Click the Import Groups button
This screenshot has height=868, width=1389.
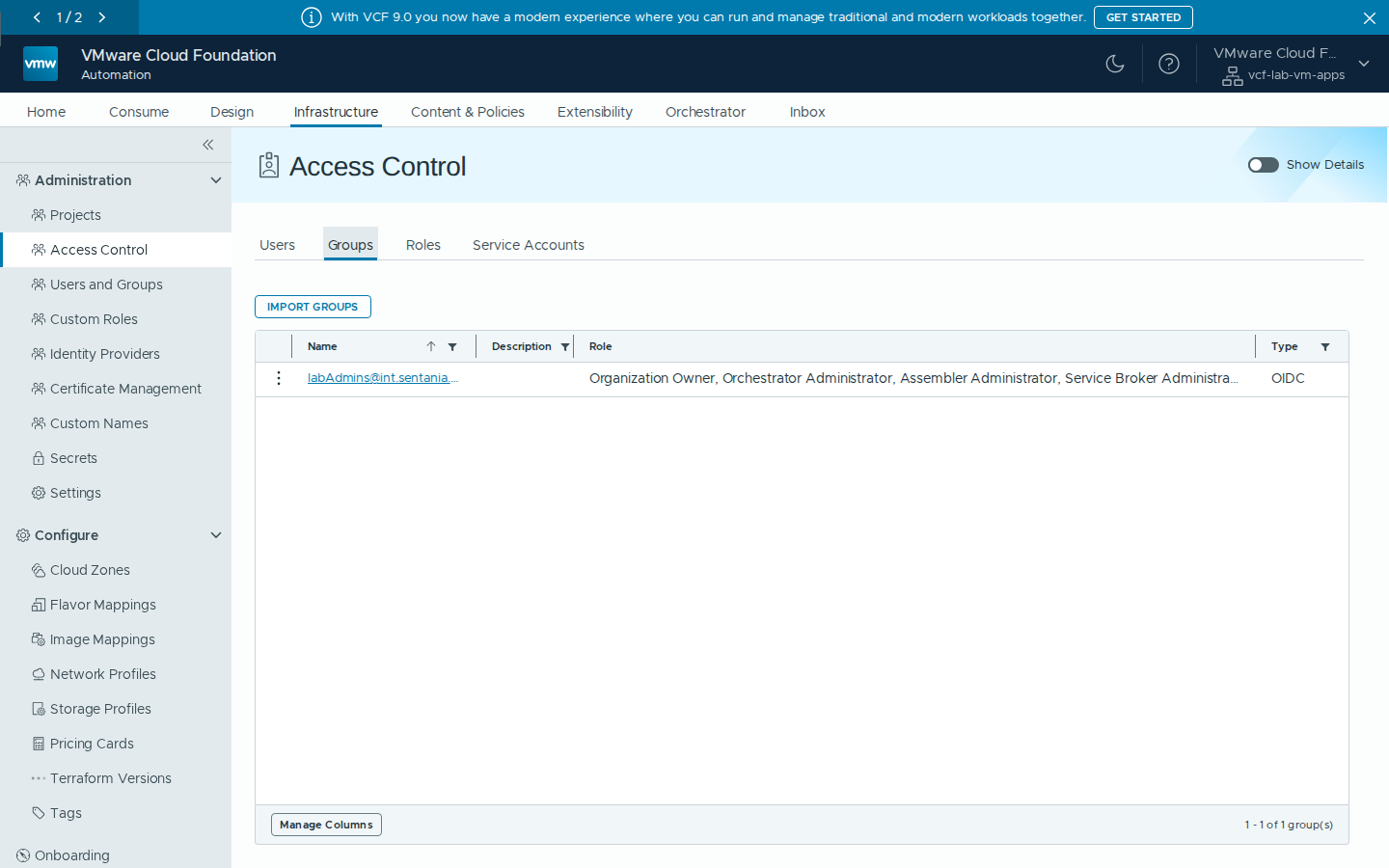(313, 307)
